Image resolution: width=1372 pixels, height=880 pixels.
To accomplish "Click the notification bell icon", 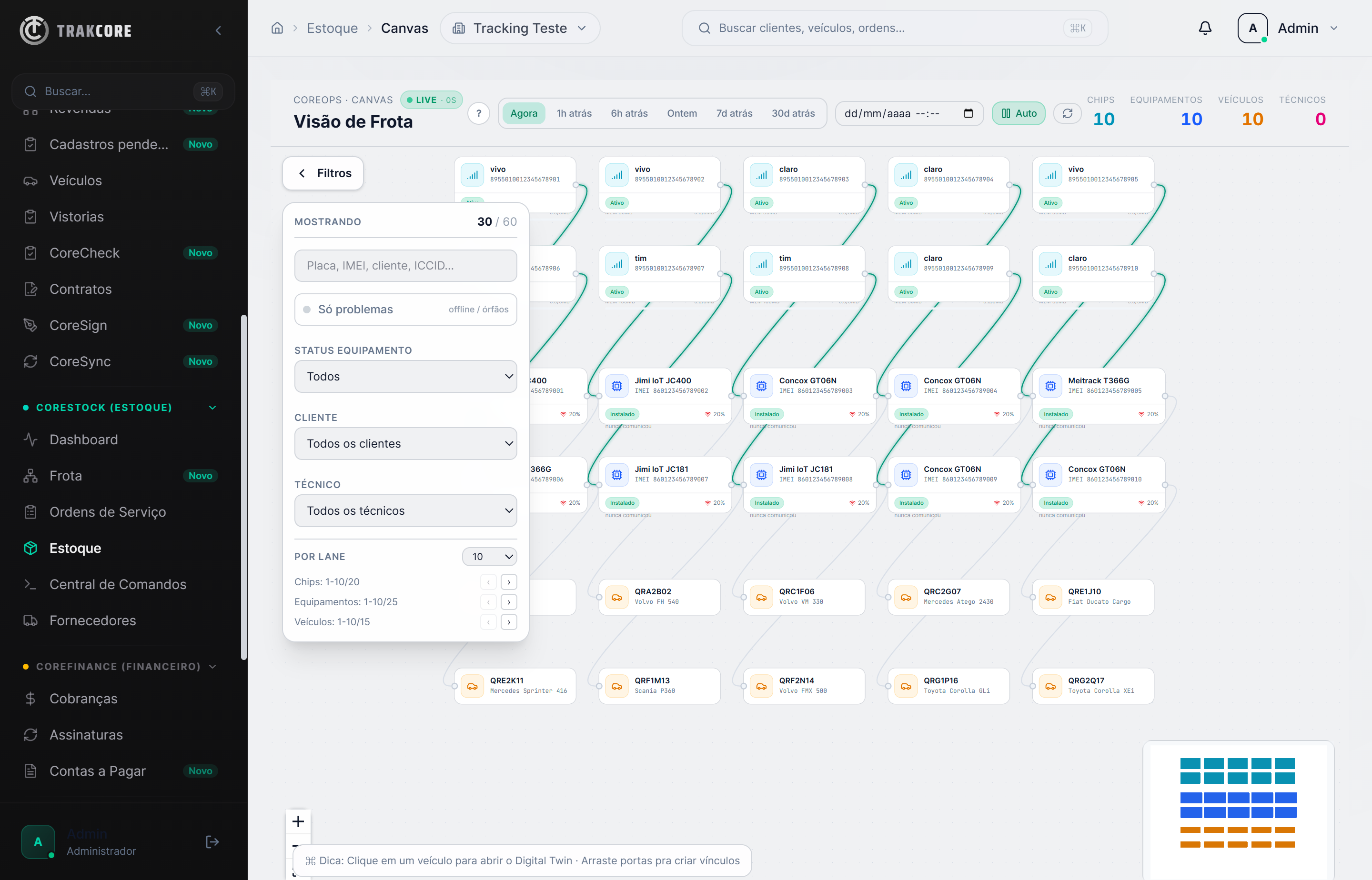I will (1205, 28).
